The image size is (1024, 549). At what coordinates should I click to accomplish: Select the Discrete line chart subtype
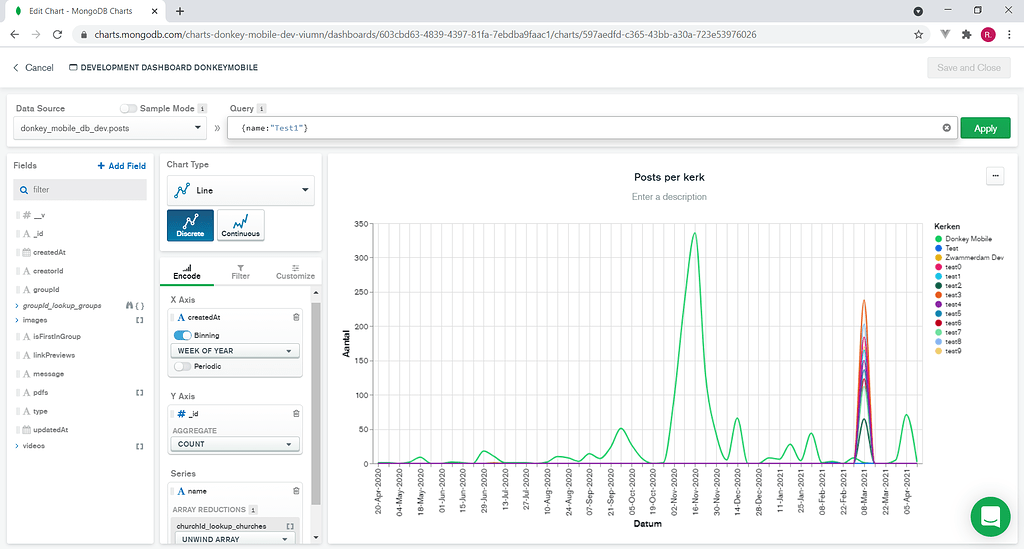point(190,225)
